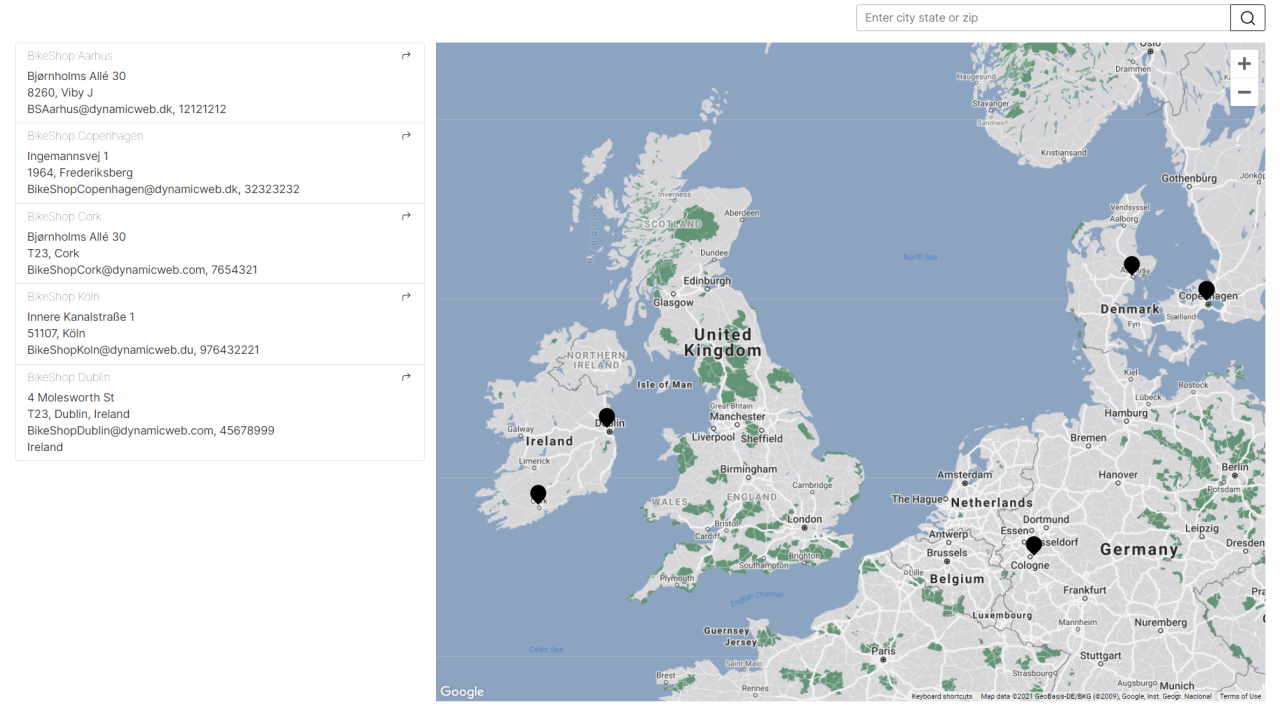Click directions arrow for BikeShop Aarhus

(x=406, y=56)
